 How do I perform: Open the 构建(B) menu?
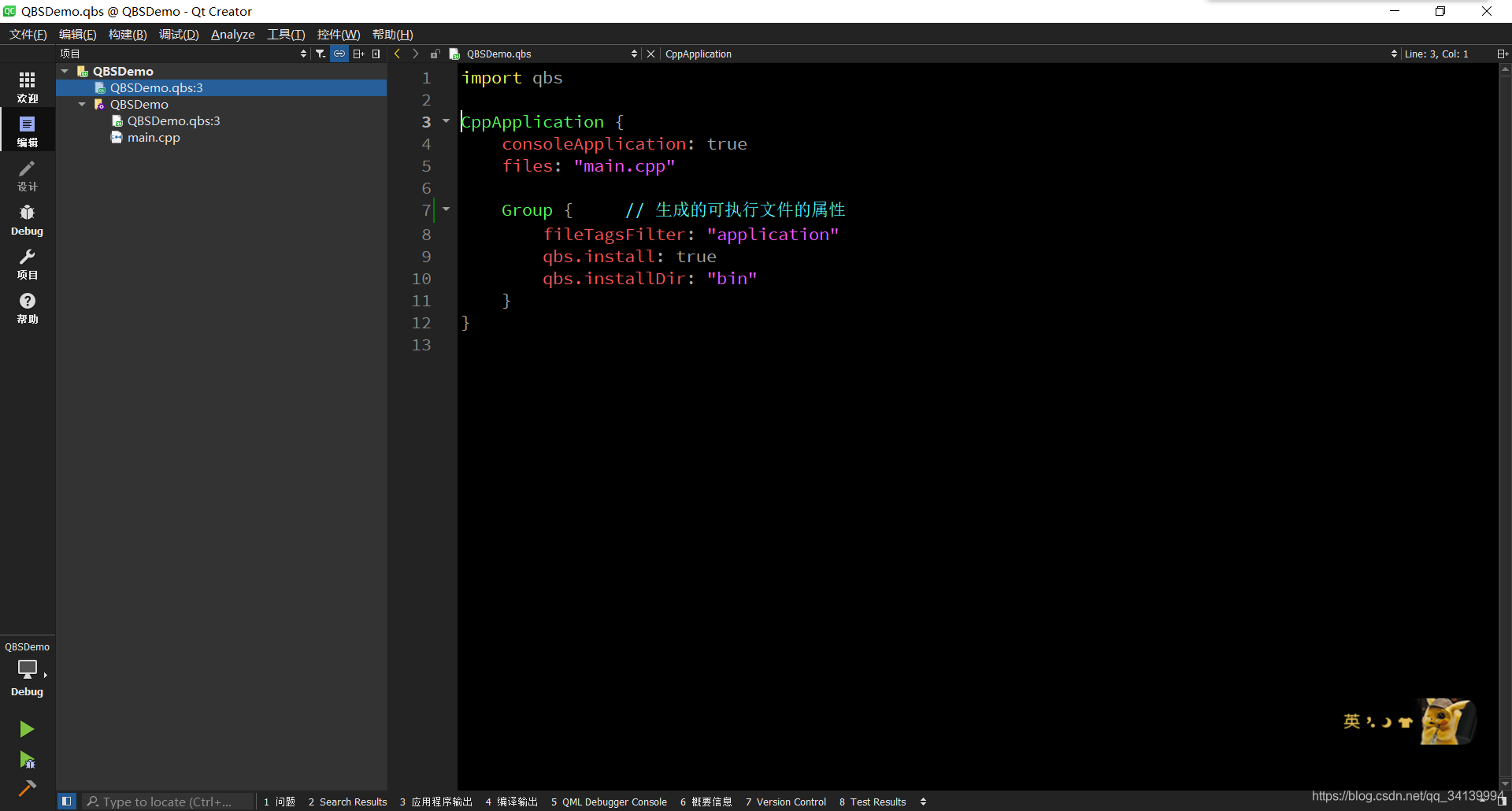pyautogui.click(x=128, y=34)
